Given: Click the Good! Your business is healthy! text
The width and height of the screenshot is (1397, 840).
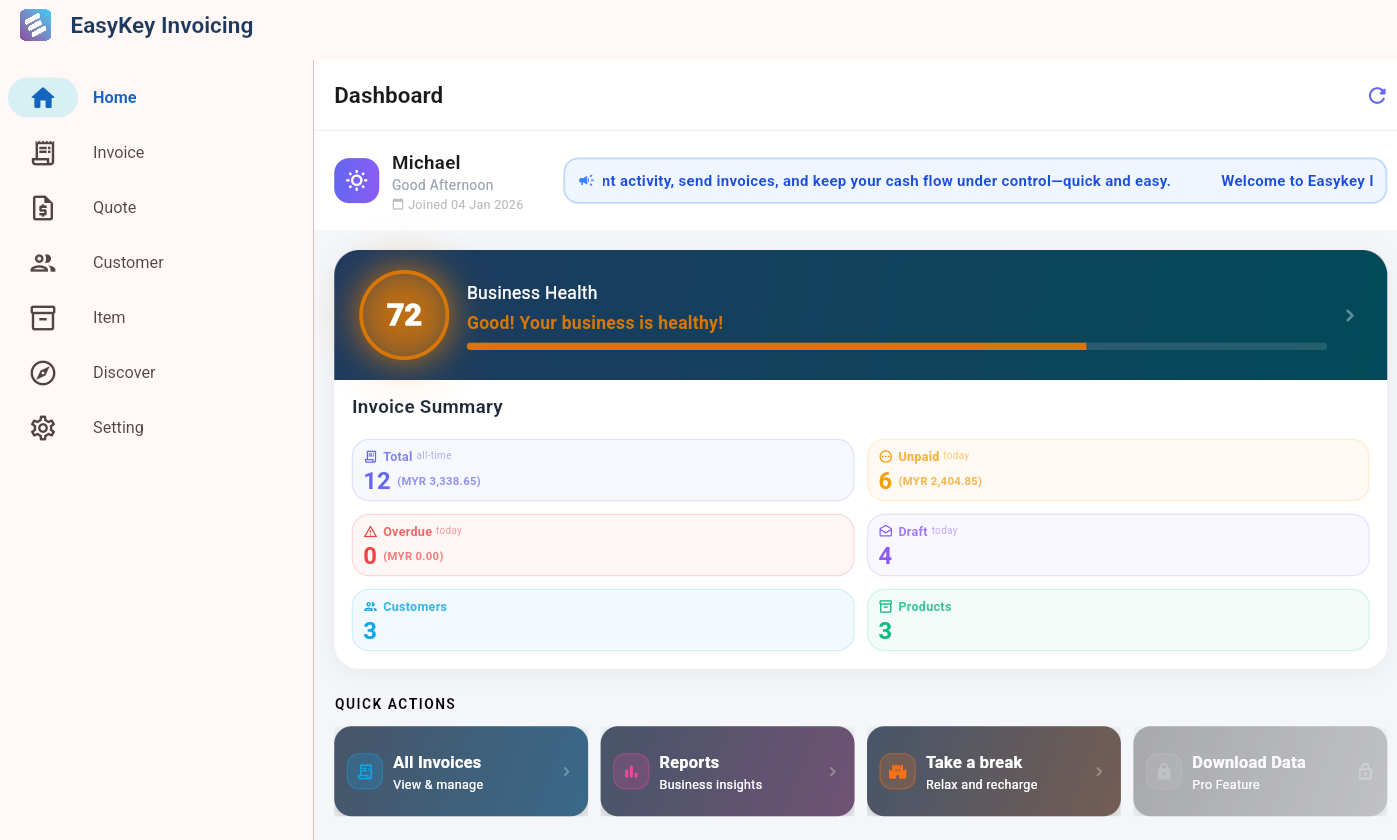Looking at the screenshot, I should pos(595,323).
